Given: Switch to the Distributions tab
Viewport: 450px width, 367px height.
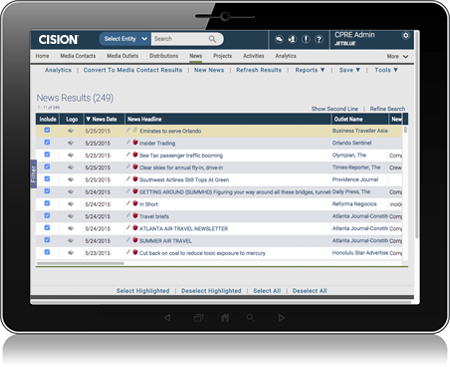Looking at the screenshot, I should (x=164, y=56).
